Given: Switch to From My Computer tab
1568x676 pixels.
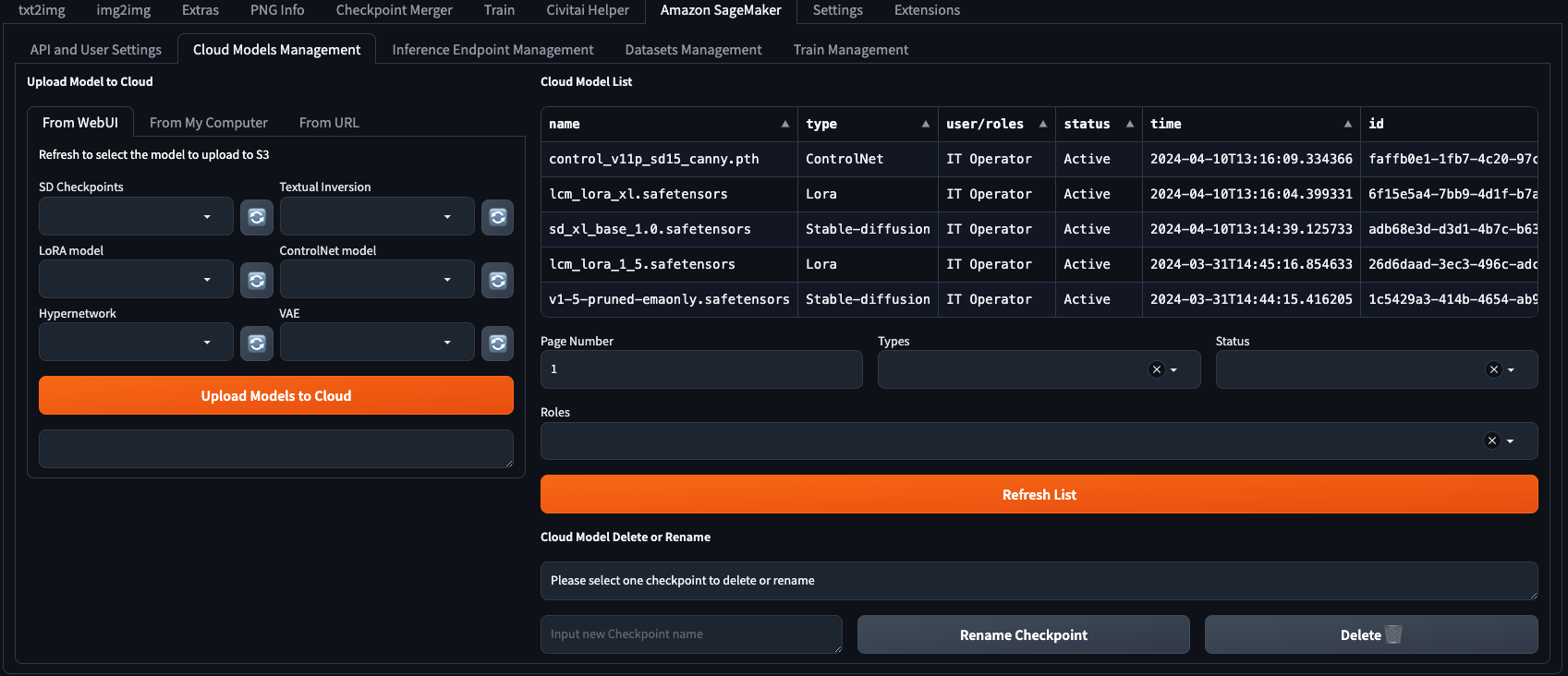Looking at the screenshot, I should pos(209,123).
